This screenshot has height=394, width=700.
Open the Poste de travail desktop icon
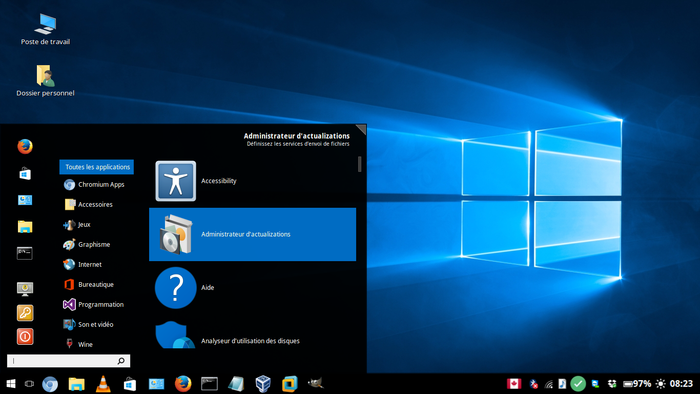pos(46,29)
